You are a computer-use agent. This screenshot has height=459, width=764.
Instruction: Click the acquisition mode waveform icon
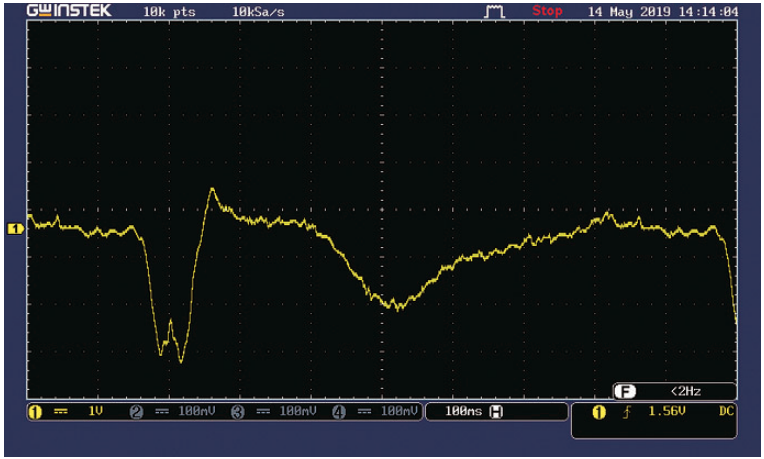(x=494, y=11)
